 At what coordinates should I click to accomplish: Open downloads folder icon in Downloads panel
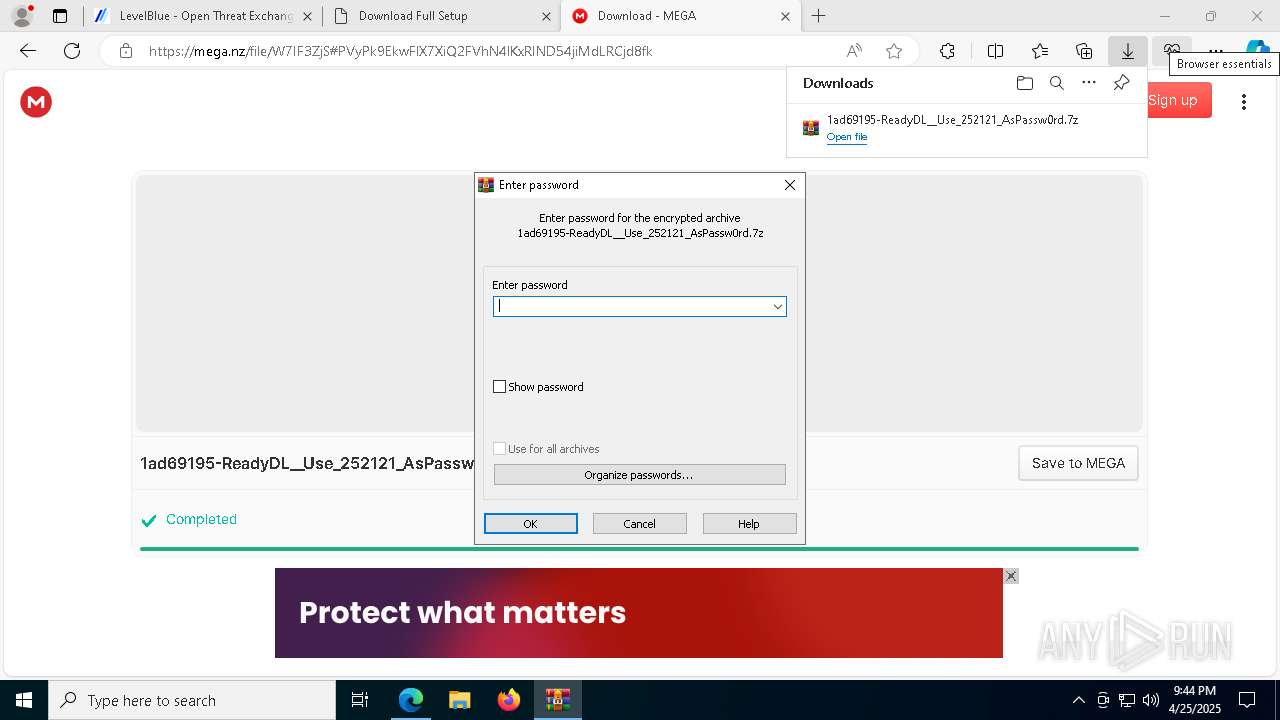point(1024,83)
